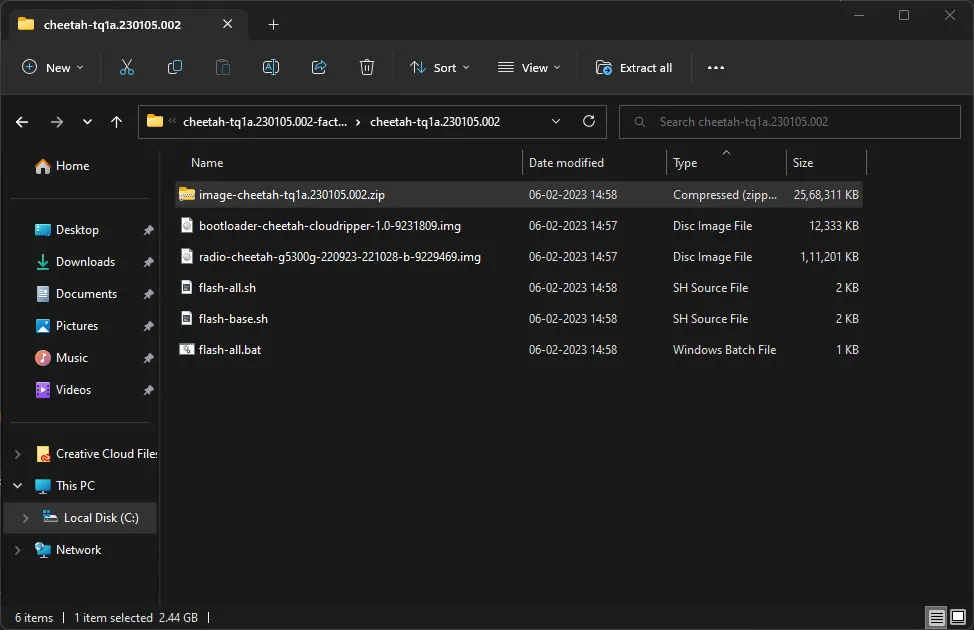Sort files by Date modified column
Screen dimensions: 974x630
[566, 162]
